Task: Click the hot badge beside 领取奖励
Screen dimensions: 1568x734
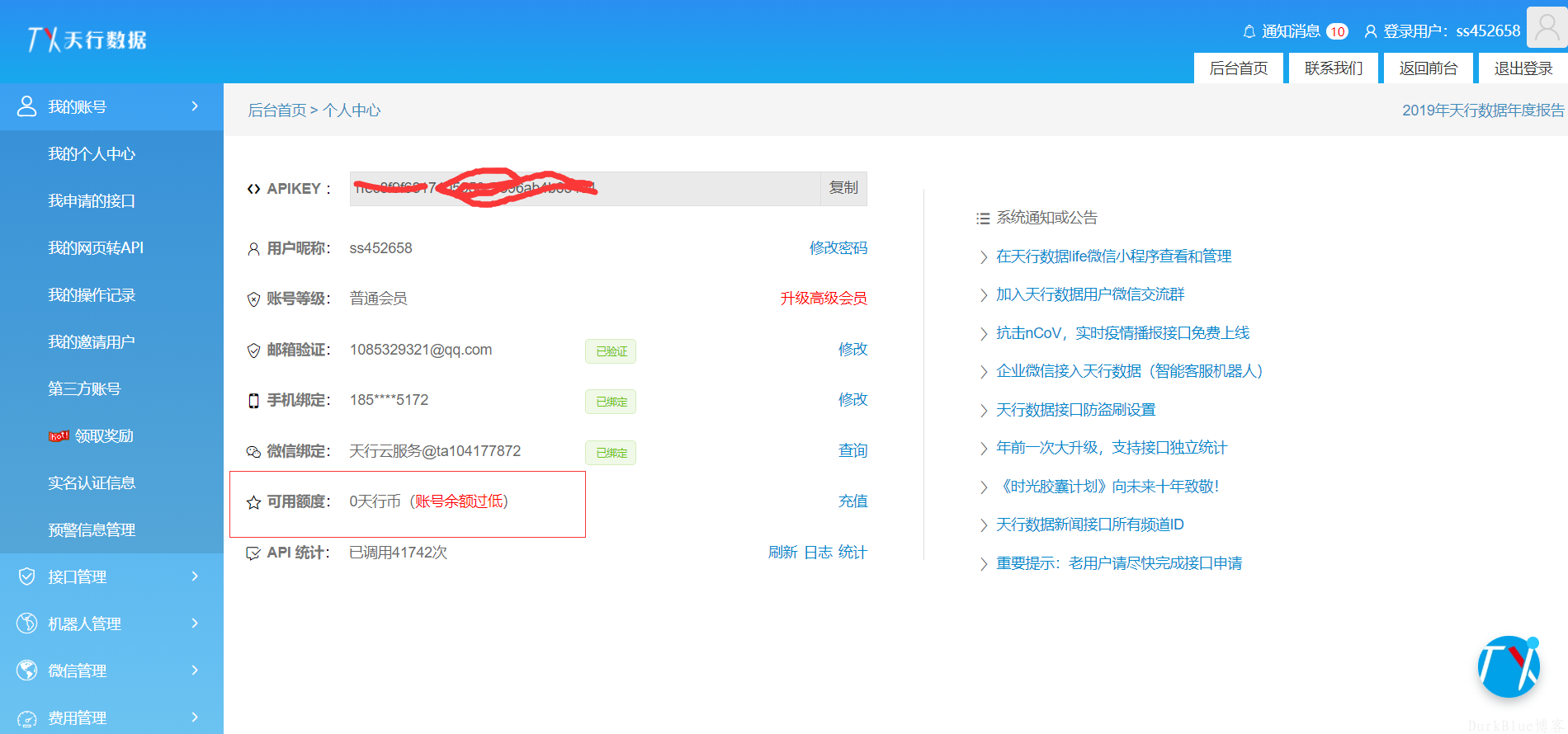Action: tap(59, 436)
